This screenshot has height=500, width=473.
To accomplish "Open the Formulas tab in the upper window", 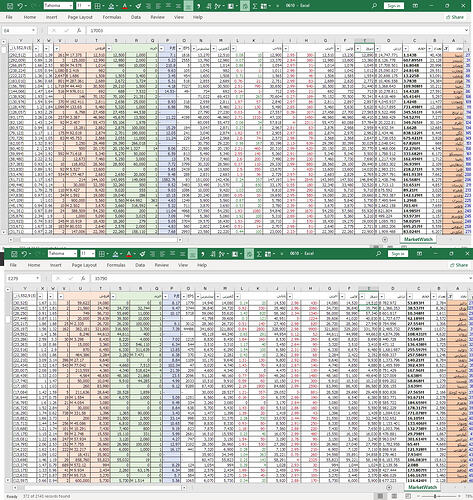I will click(x=112, y=17).
